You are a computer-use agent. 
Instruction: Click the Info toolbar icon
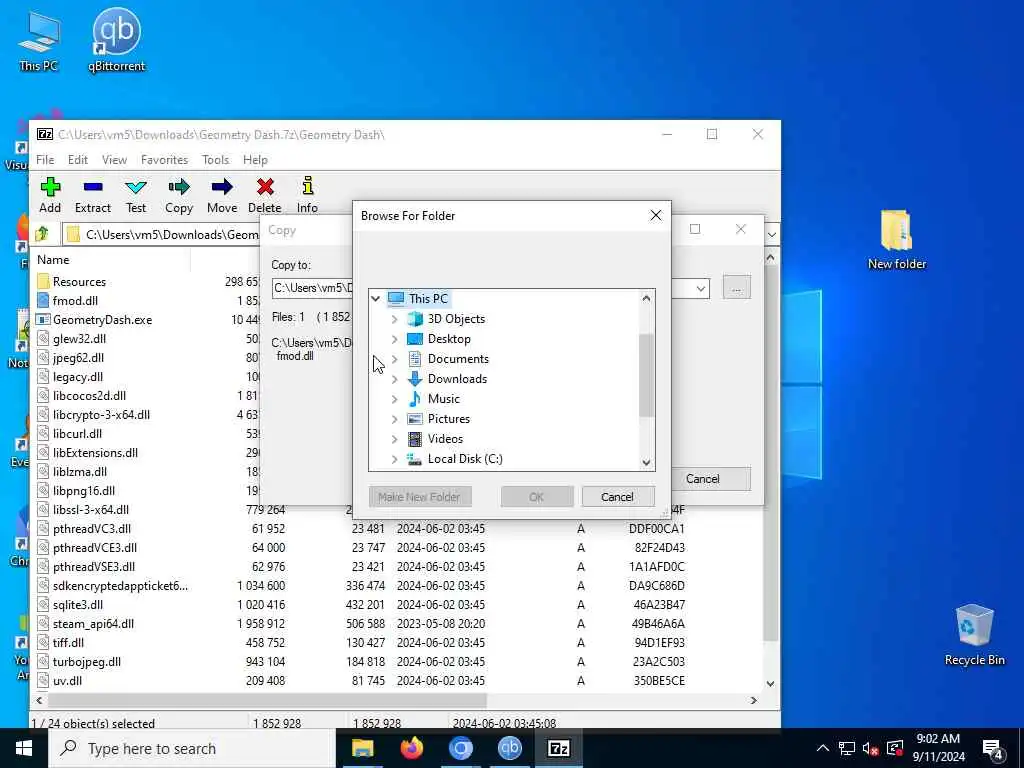click(x=308, y=186)
